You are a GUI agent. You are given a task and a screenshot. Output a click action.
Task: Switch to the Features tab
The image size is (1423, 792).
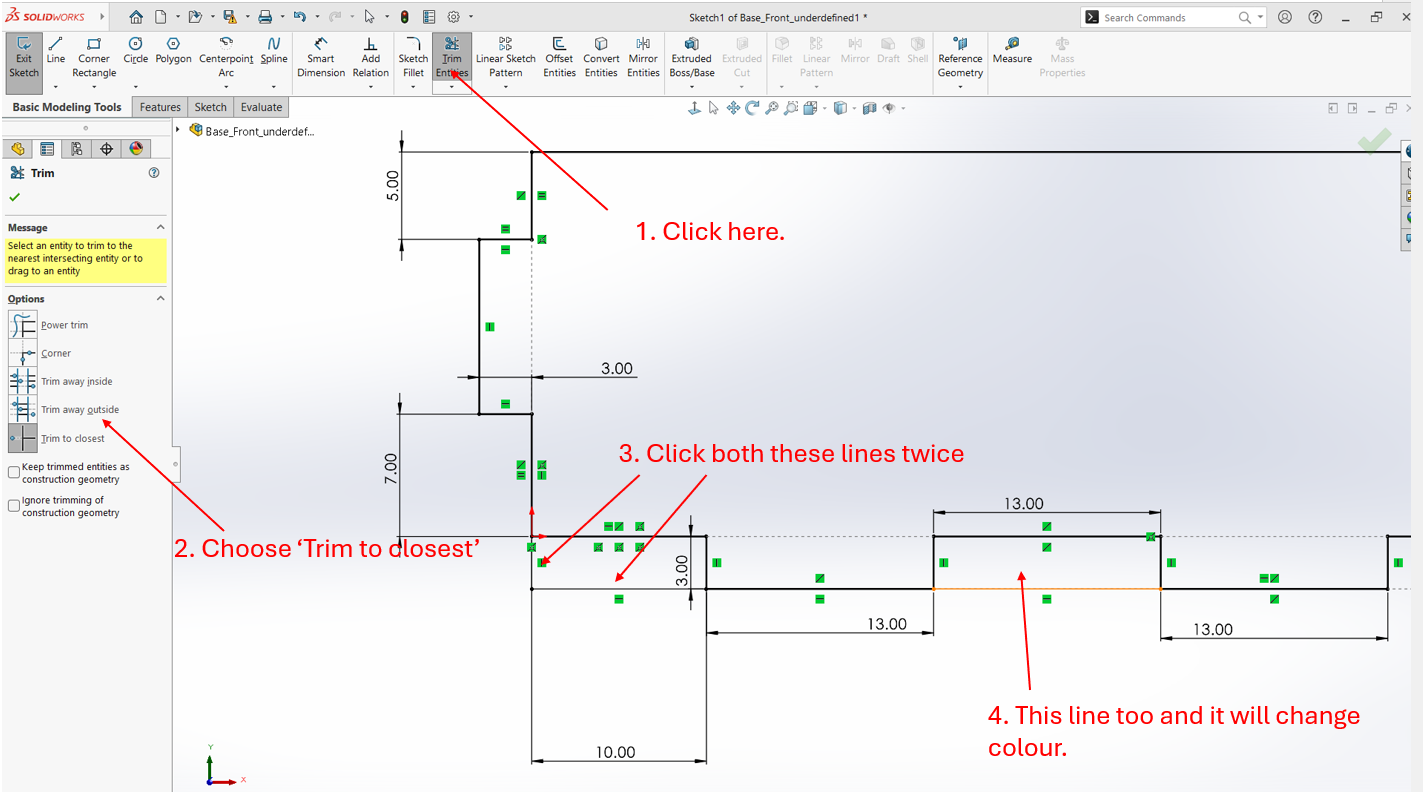pos(160,107)
